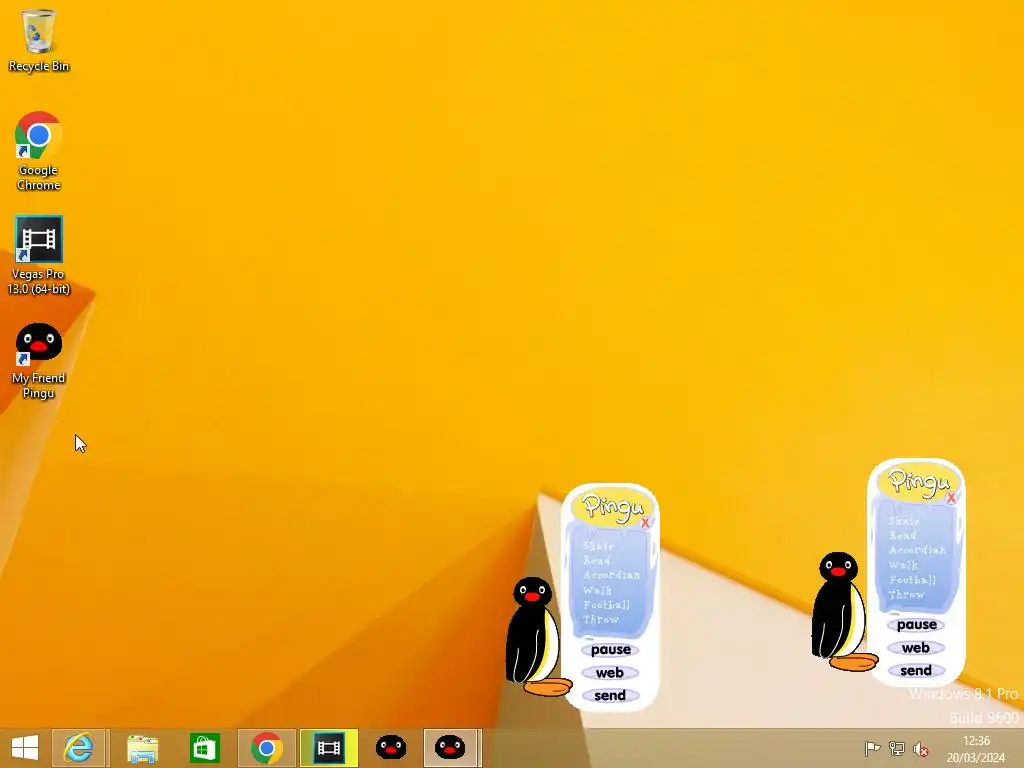Switch to Vegas Pro taskbar icon
The height and width of the screenshot is (768, 1024).
pos(328,748)
